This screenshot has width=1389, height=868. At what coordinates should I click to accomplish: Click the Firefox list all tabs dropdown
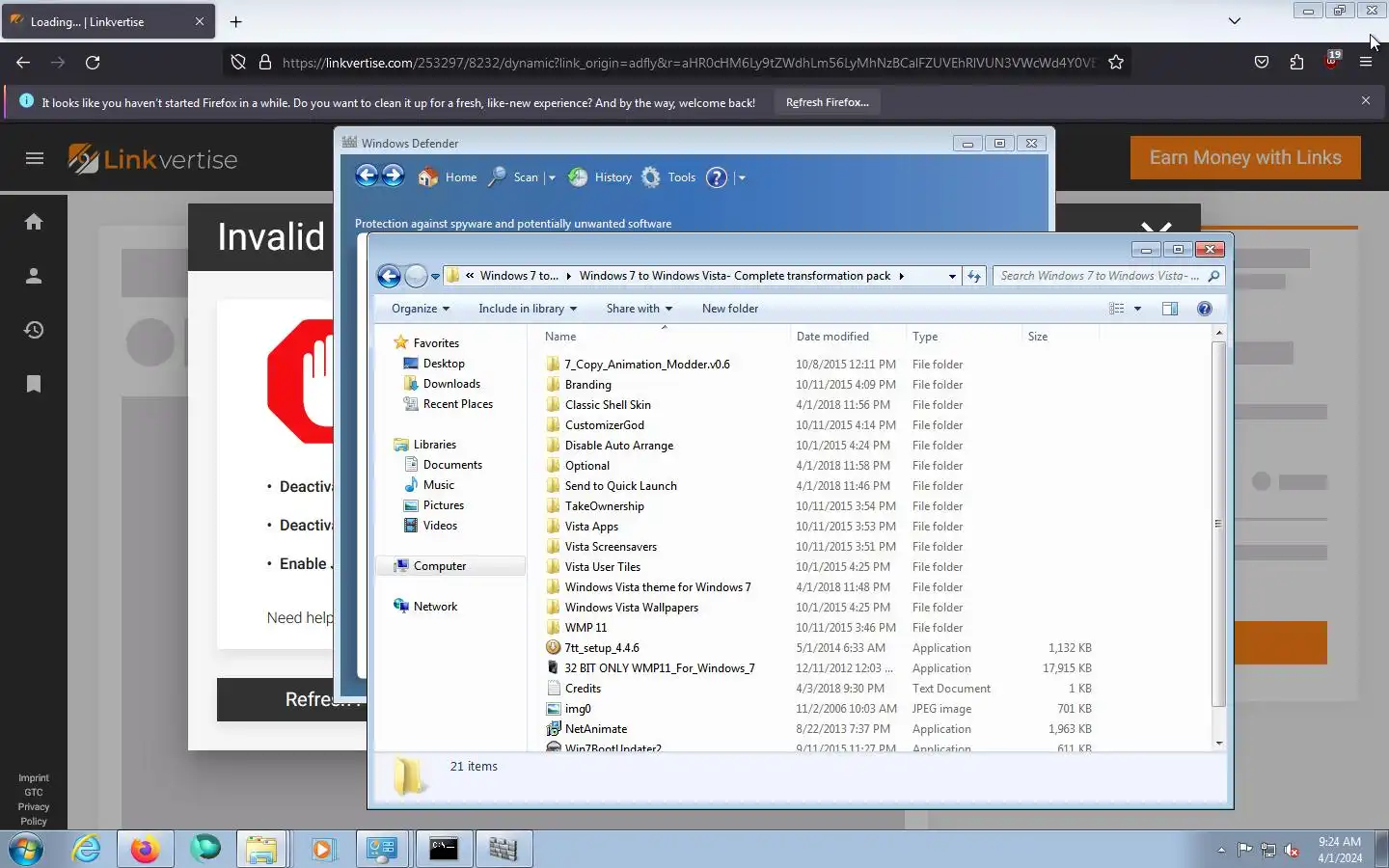(x=1235, y=20)
